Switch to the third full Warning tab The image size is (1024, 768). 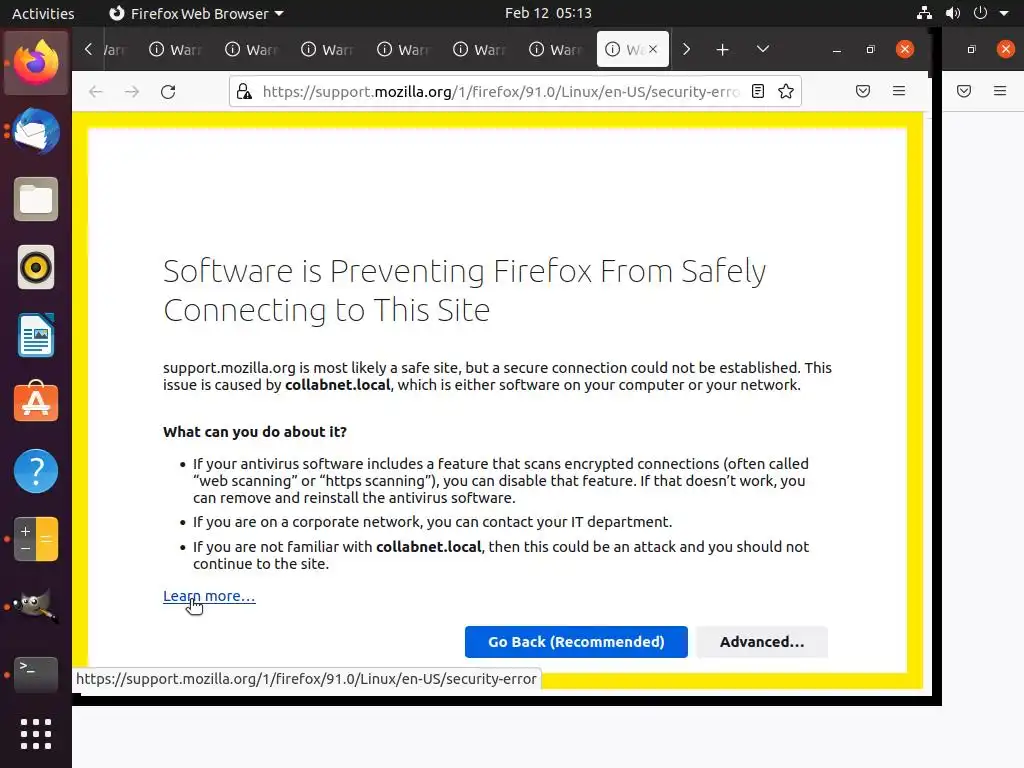pos(328,50)
